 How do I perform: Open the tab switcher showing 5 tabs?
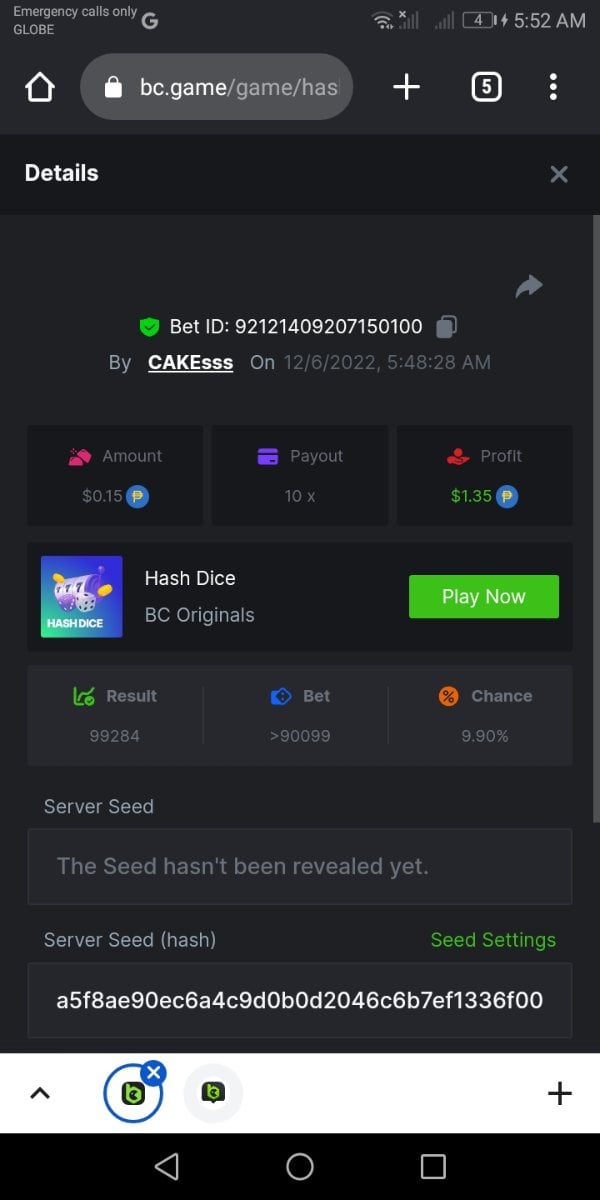[x=485, y=88]
